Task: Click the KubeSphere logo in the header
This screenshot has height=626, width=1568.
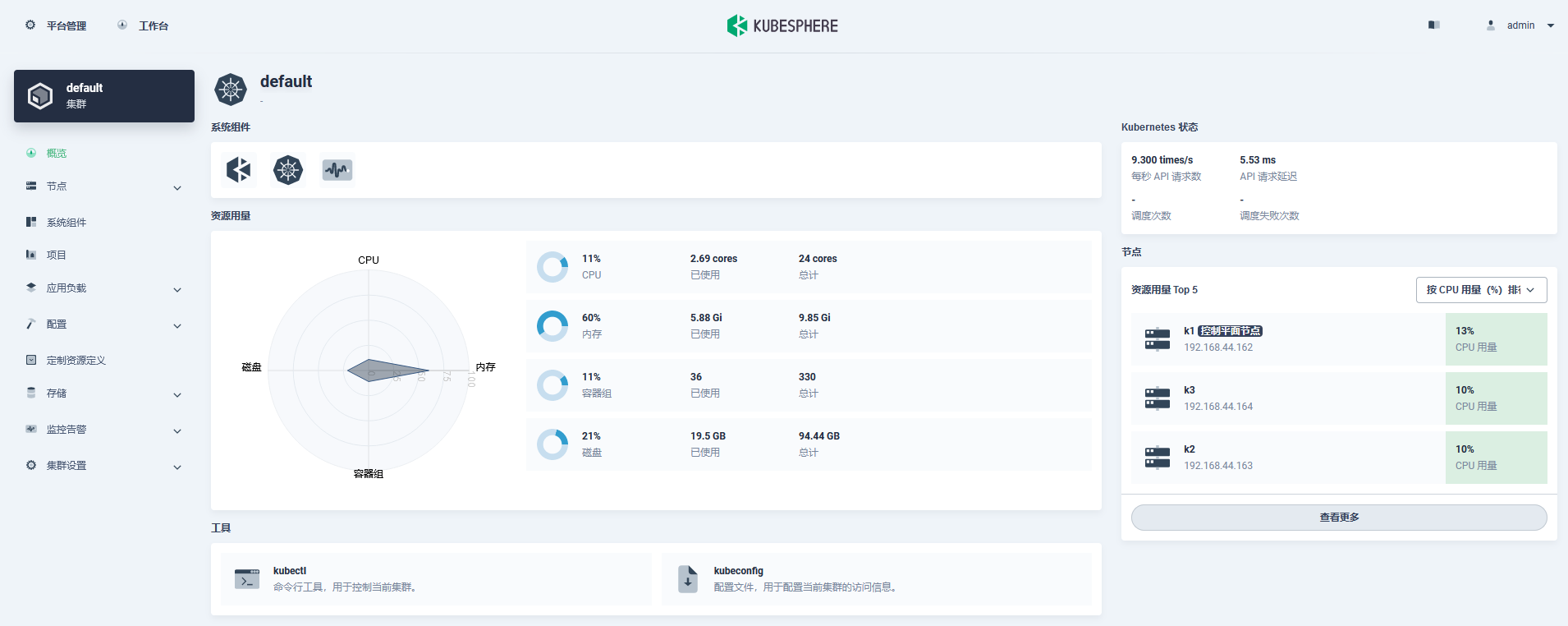Action: 782,25
